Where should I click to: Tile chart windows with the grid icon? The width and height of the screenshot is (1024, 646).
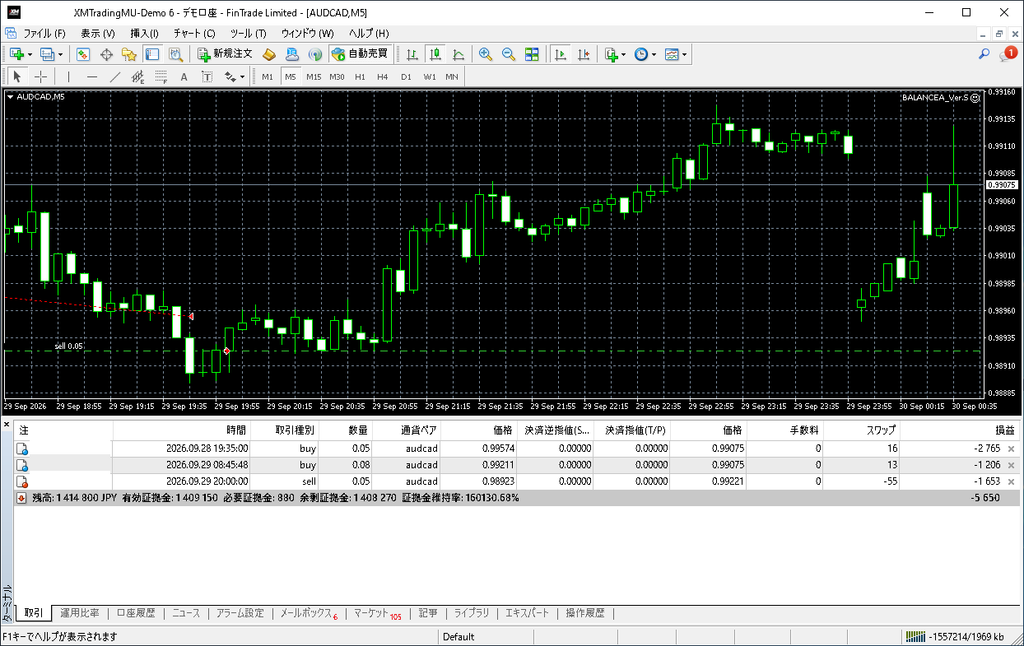tap(532, 54)
